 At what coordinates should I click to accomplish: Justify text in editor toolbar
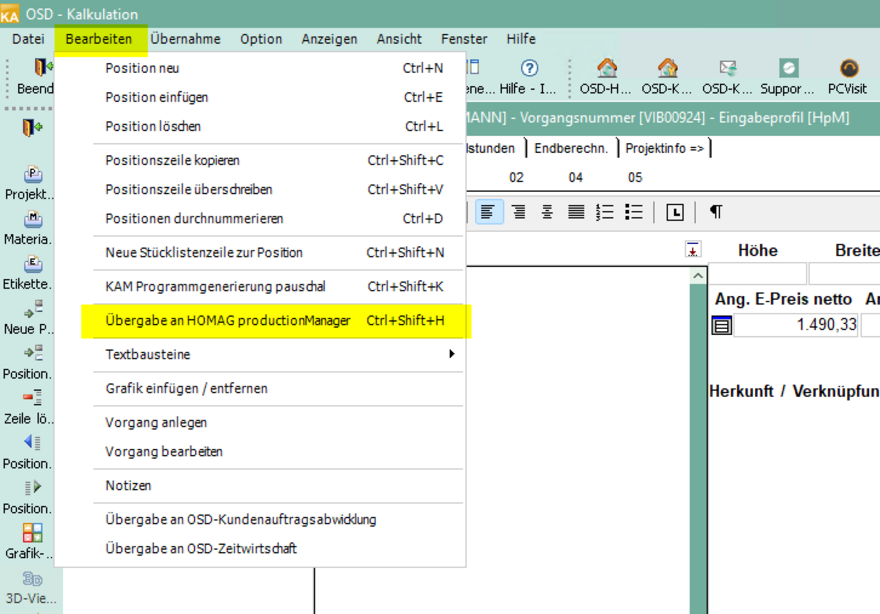point(576,212)
